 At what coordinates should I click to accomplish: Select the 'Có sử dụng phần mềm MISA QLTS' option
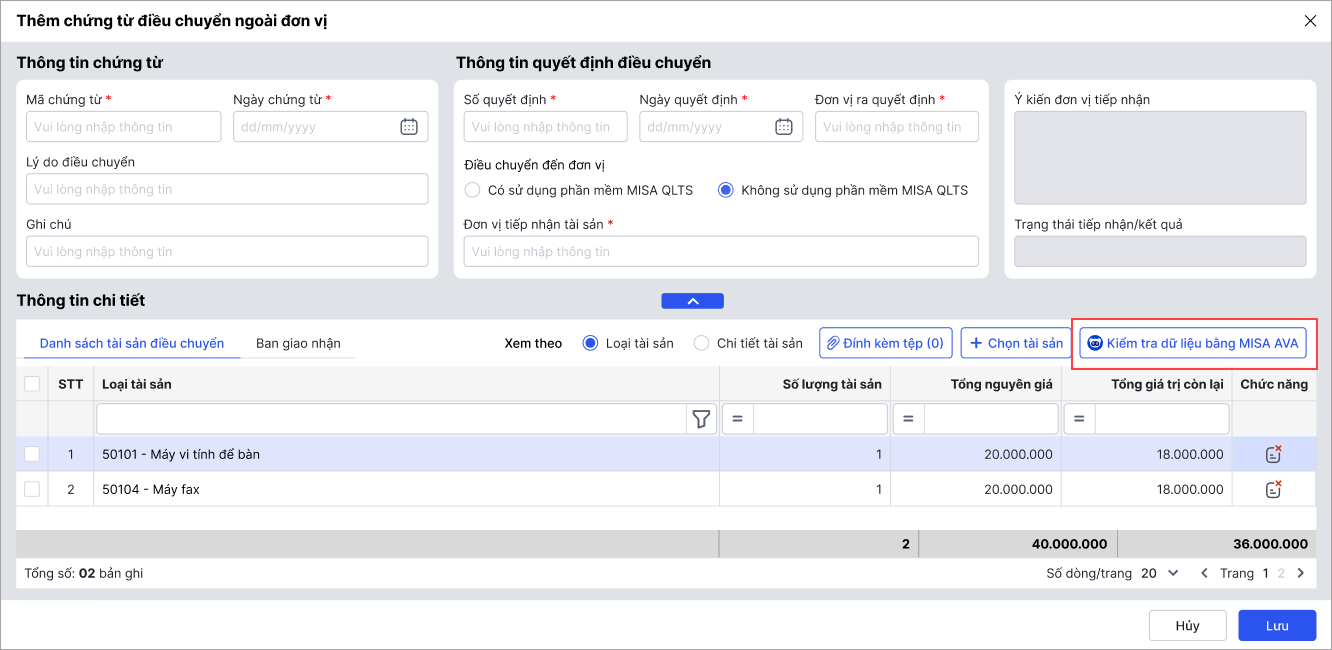tap(473, 190)
